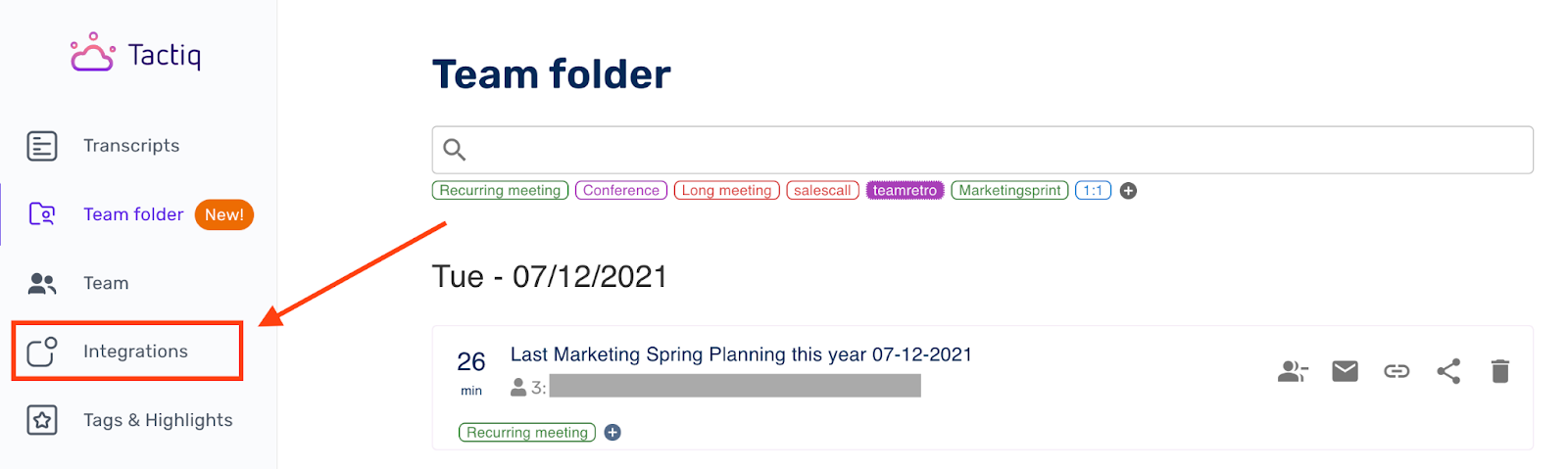1568x469 pixels.
Task: Open Transcripts in the sidebar
Action: [x=130, y=146]
